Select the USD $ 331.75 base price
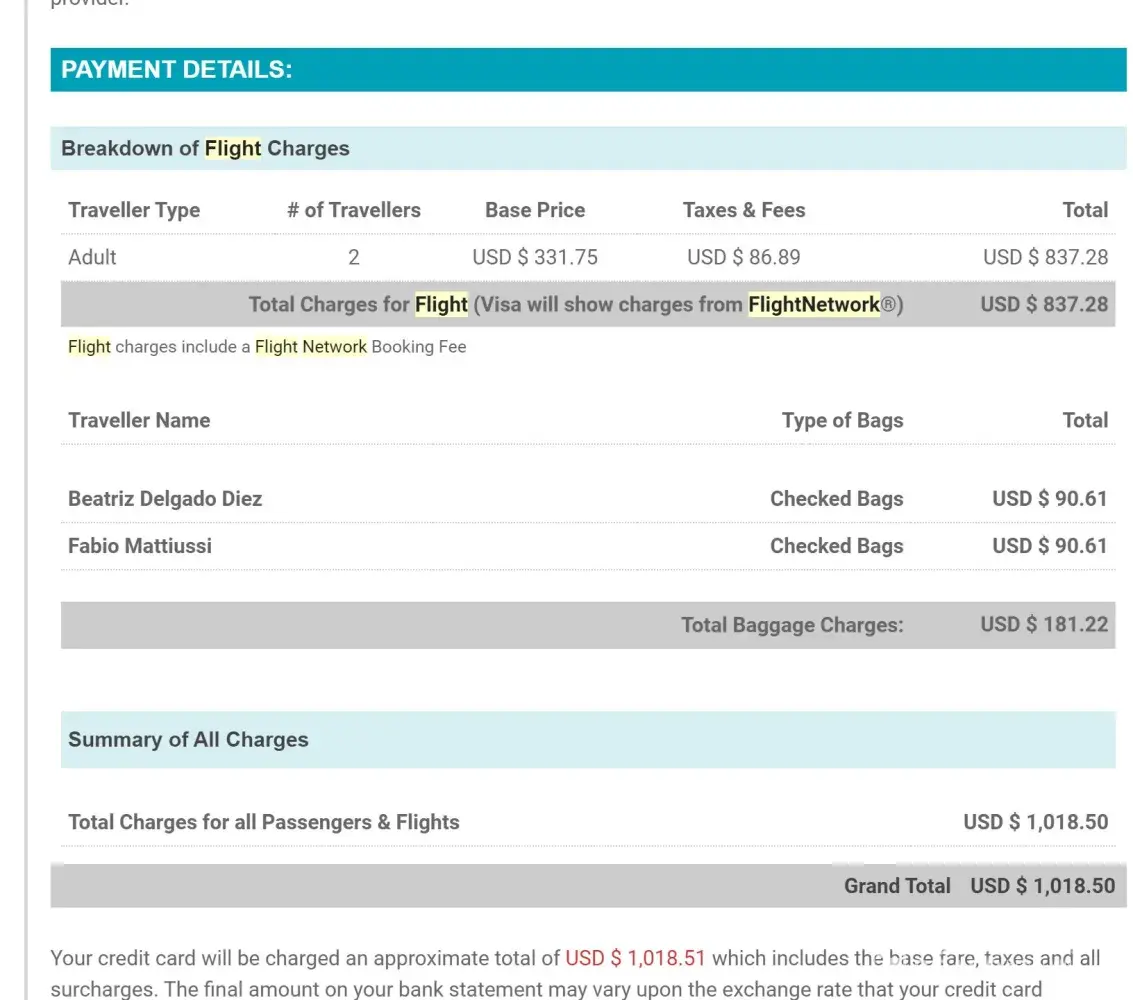This screenshot has height=1000, width=1133. tap(534, 257)
